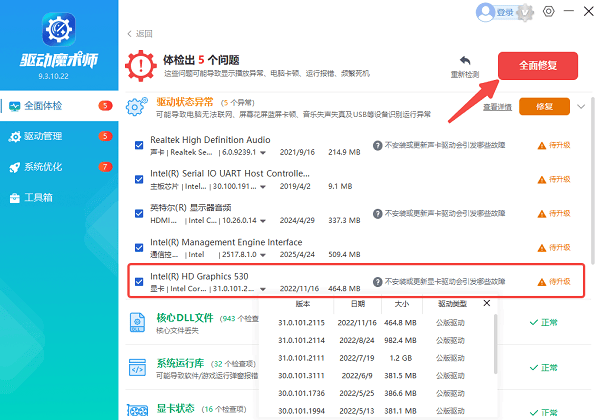The image size is (600, 420).
Task: Click 待升级 warning icon for Realtek audio
Action: click(x=541, y=145)
